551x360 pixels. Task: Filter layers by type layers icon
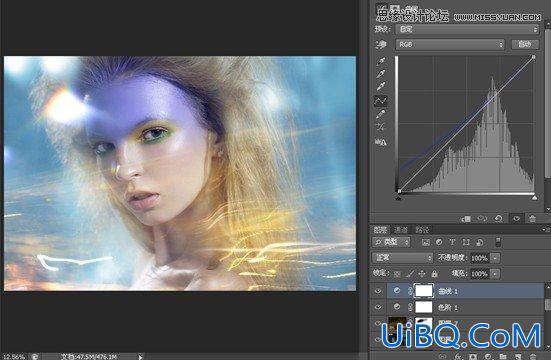pos(452,242)
